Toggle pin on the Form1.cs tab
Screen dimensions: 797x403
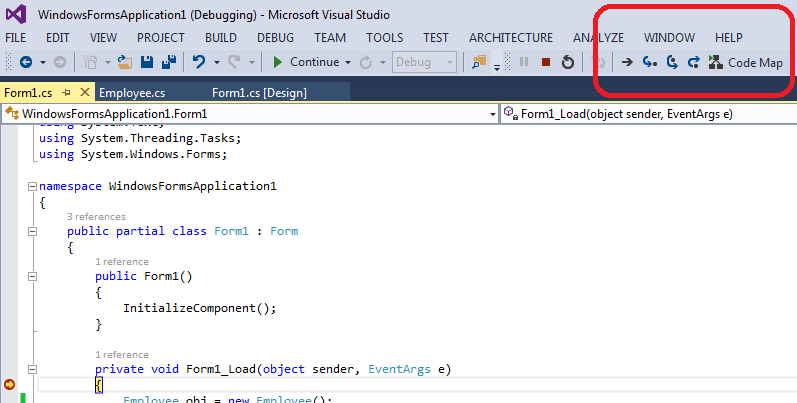coord(67,92)
